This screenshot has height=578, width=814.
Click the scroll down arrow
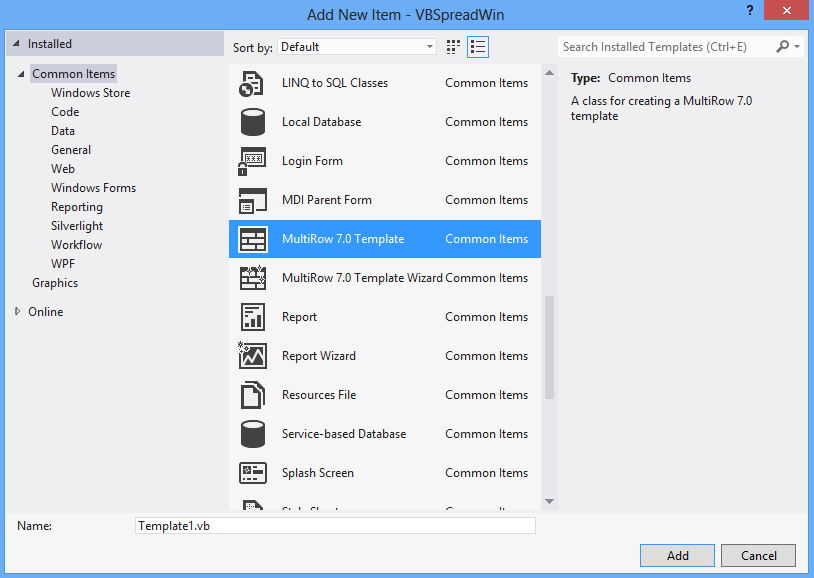(x=549, y=502)
